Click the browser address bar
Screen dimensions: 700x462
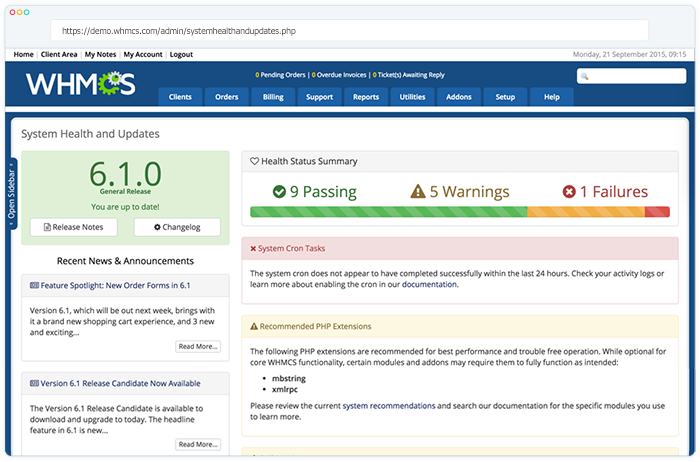[x=350, y=31]
